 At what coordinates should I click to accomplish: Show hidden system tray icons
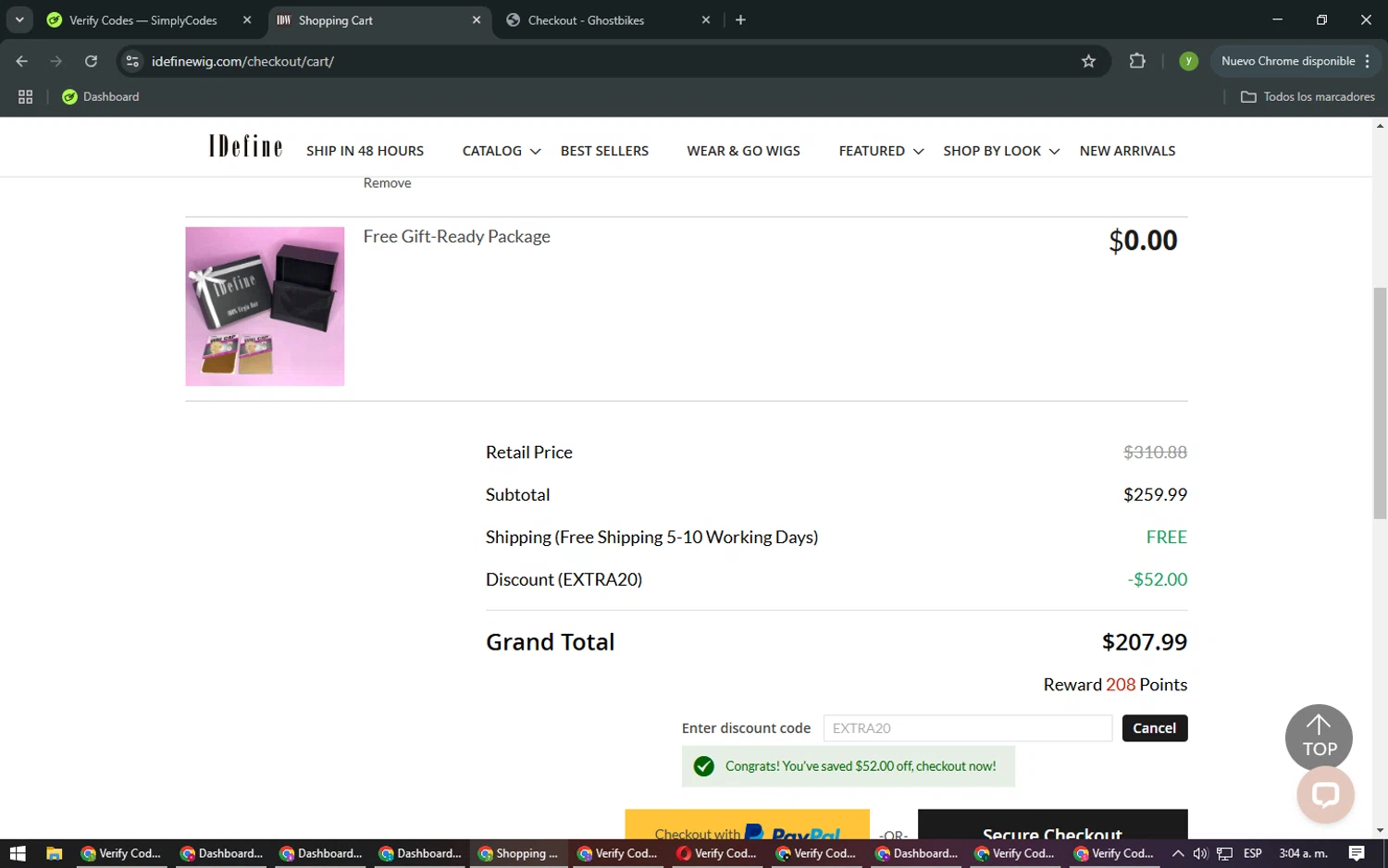click(x=1177, y=853)
